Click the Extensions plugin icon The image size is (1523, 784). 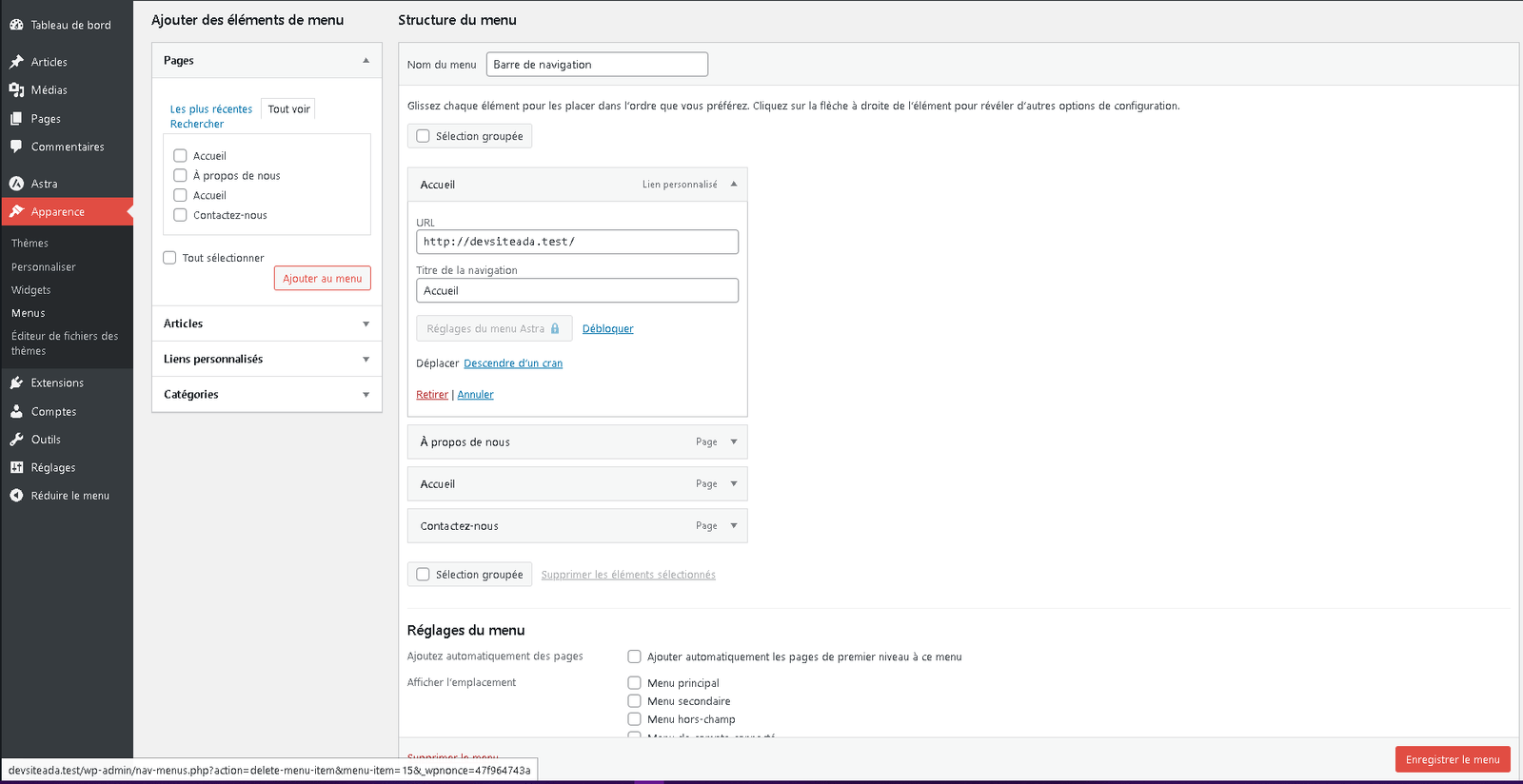[16, 382]
